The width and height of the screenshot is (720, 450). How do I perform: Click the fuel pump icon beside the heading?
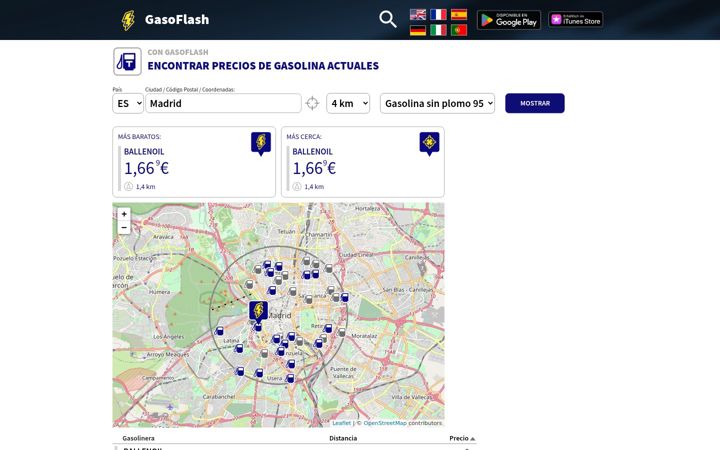click(x=127, y=62)
